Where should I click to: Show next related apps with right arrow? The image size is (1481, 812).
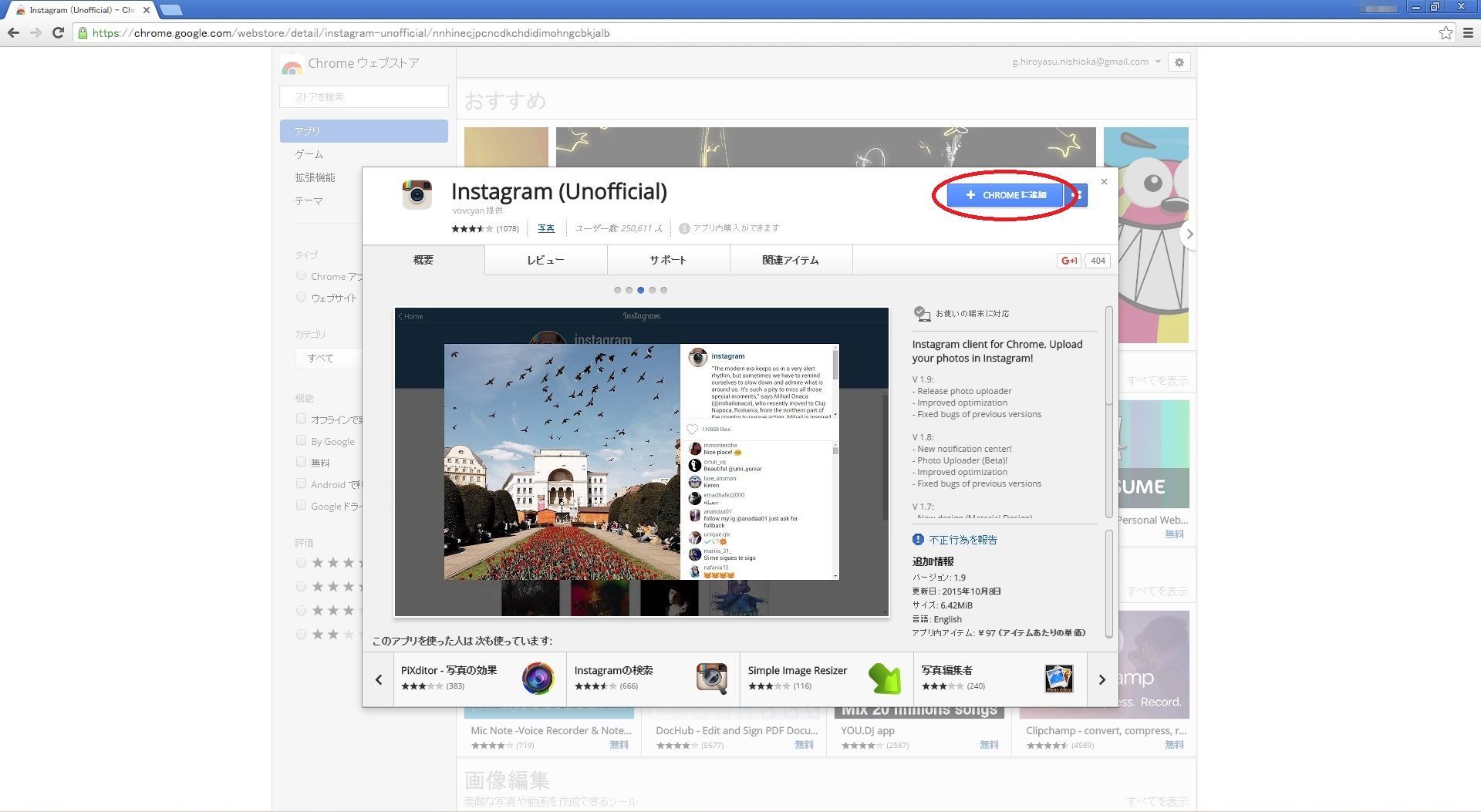pos(1101,679)
